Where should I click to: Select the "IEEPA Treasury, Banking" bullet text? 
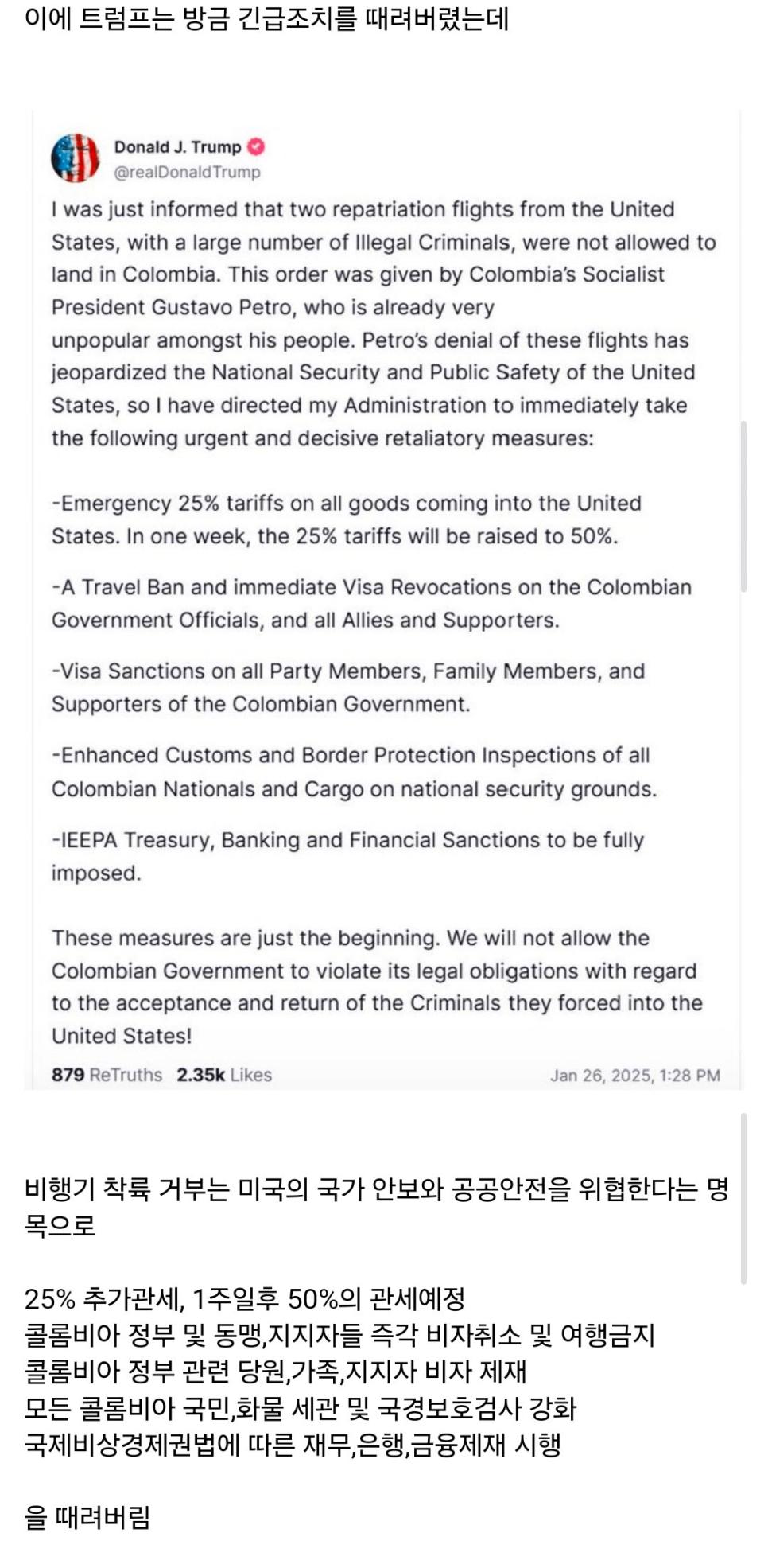pos(348,856)
